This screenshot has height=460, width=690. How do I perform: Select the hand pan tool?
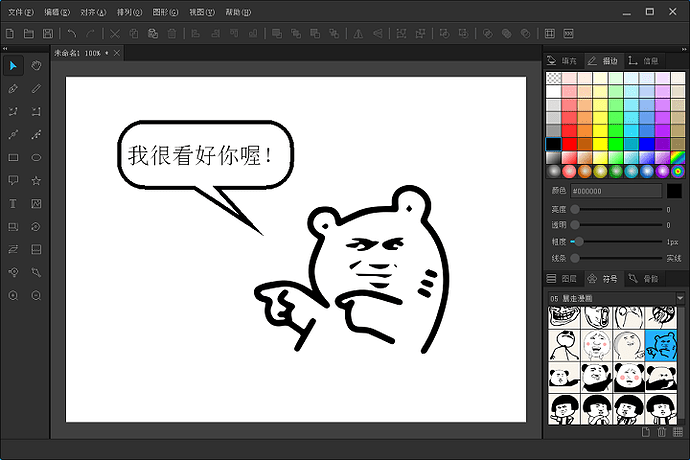pyautogui.click(x=36, y=66)
